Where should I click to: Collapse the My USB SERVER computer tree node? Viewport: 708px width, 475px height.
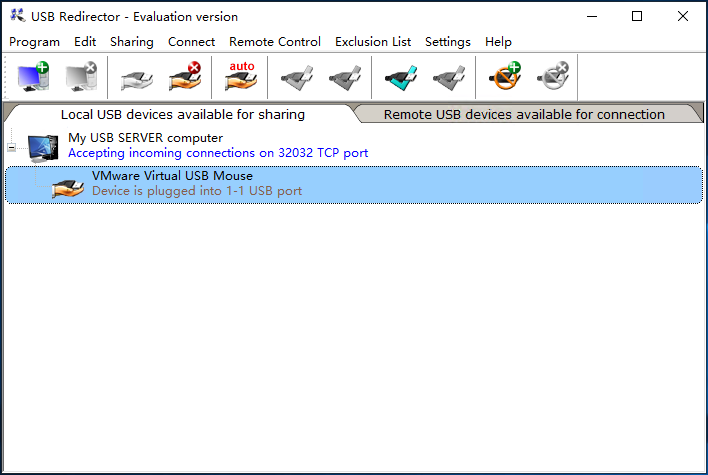click(x=11, y=147)
